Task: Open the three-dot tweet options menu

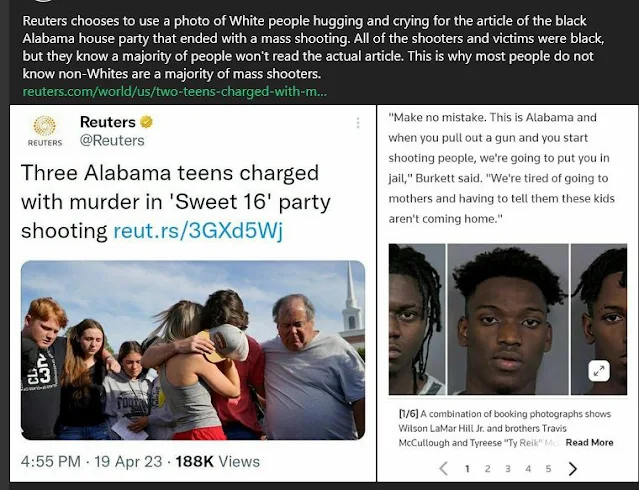Action: tap(358, 123)
